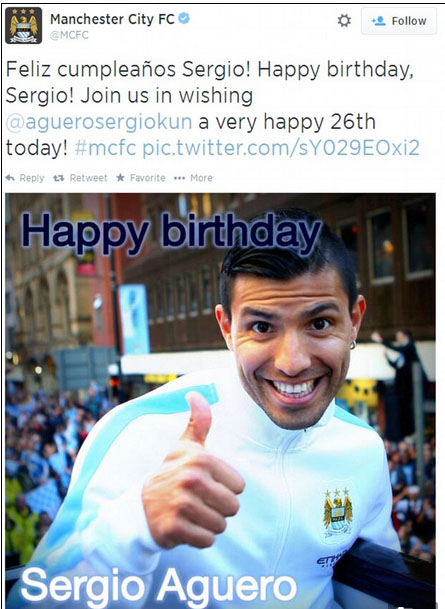Image resolution: width=445 pixels, height=609 pixels.
Task: Expand the More options menu
Action: coord(201,178)
